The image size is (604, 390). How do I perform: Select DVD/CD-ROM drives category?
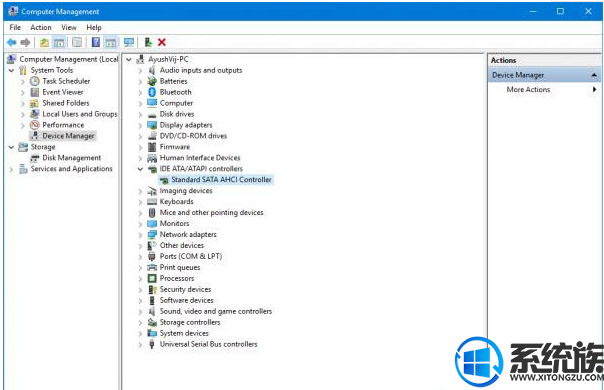point(193,136)
